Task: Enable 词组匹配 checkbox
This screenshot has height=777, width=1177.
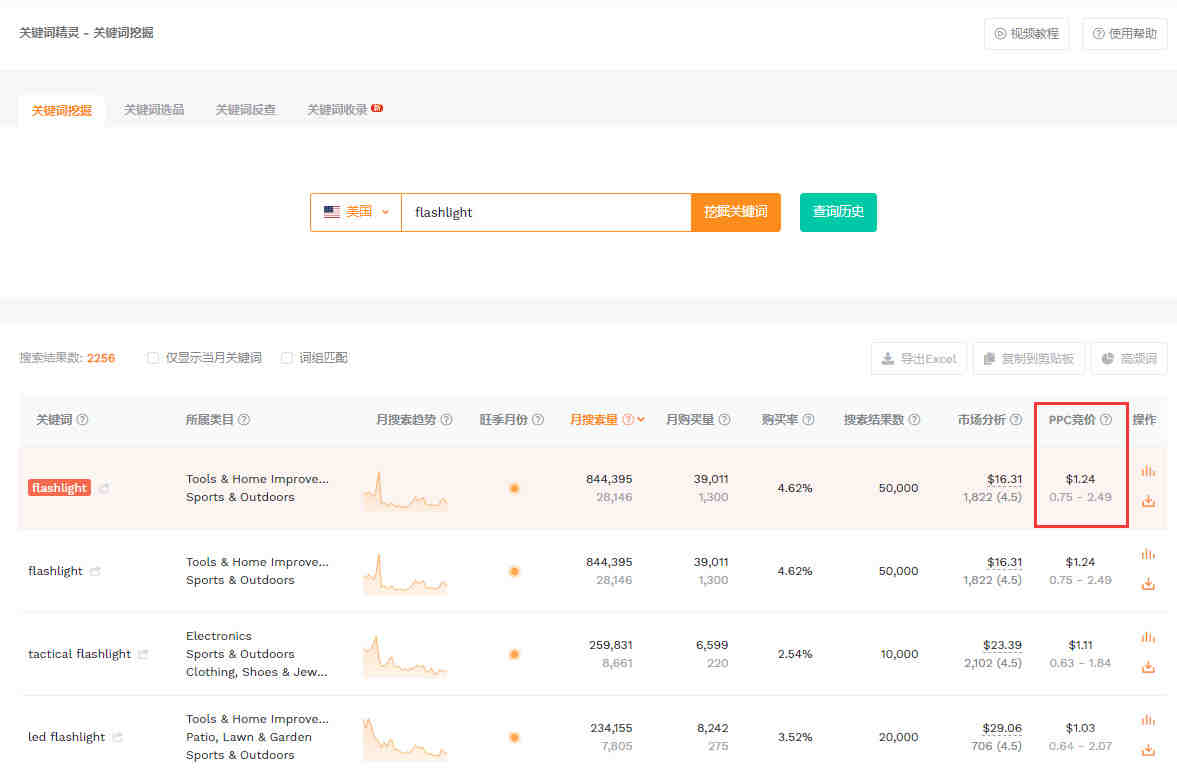Action: point(287,358)
